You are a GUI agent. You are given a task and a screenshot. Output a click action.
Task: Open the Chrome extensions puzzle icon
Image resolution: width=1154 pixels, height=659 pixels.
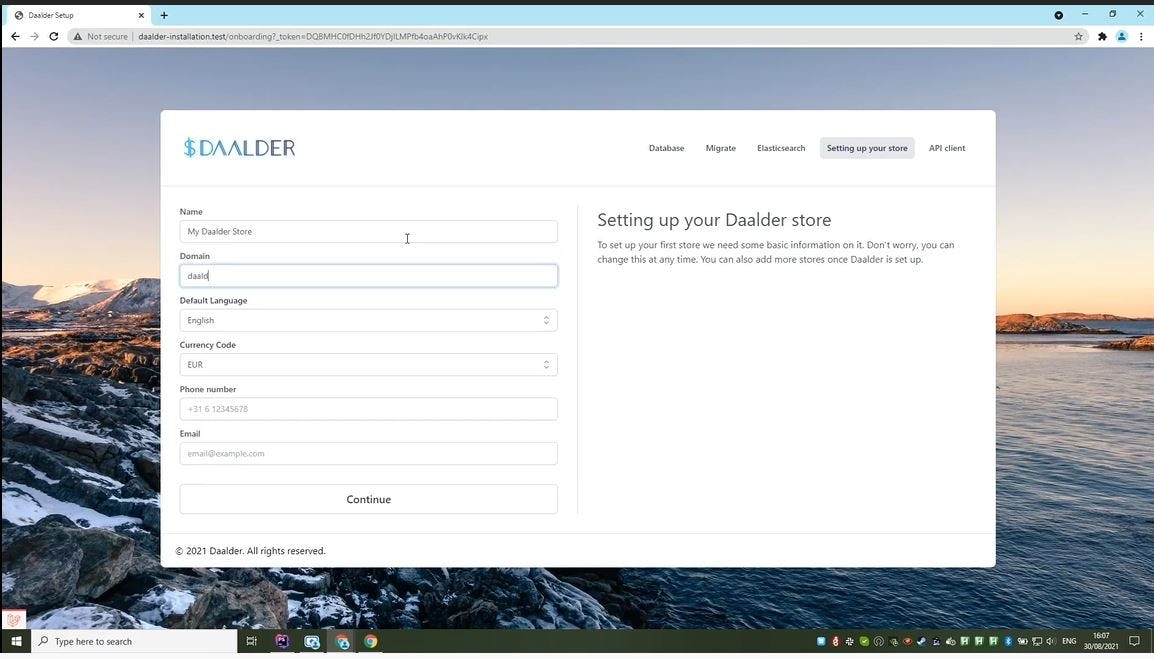pyautogui.click(x=1102, y=36)
